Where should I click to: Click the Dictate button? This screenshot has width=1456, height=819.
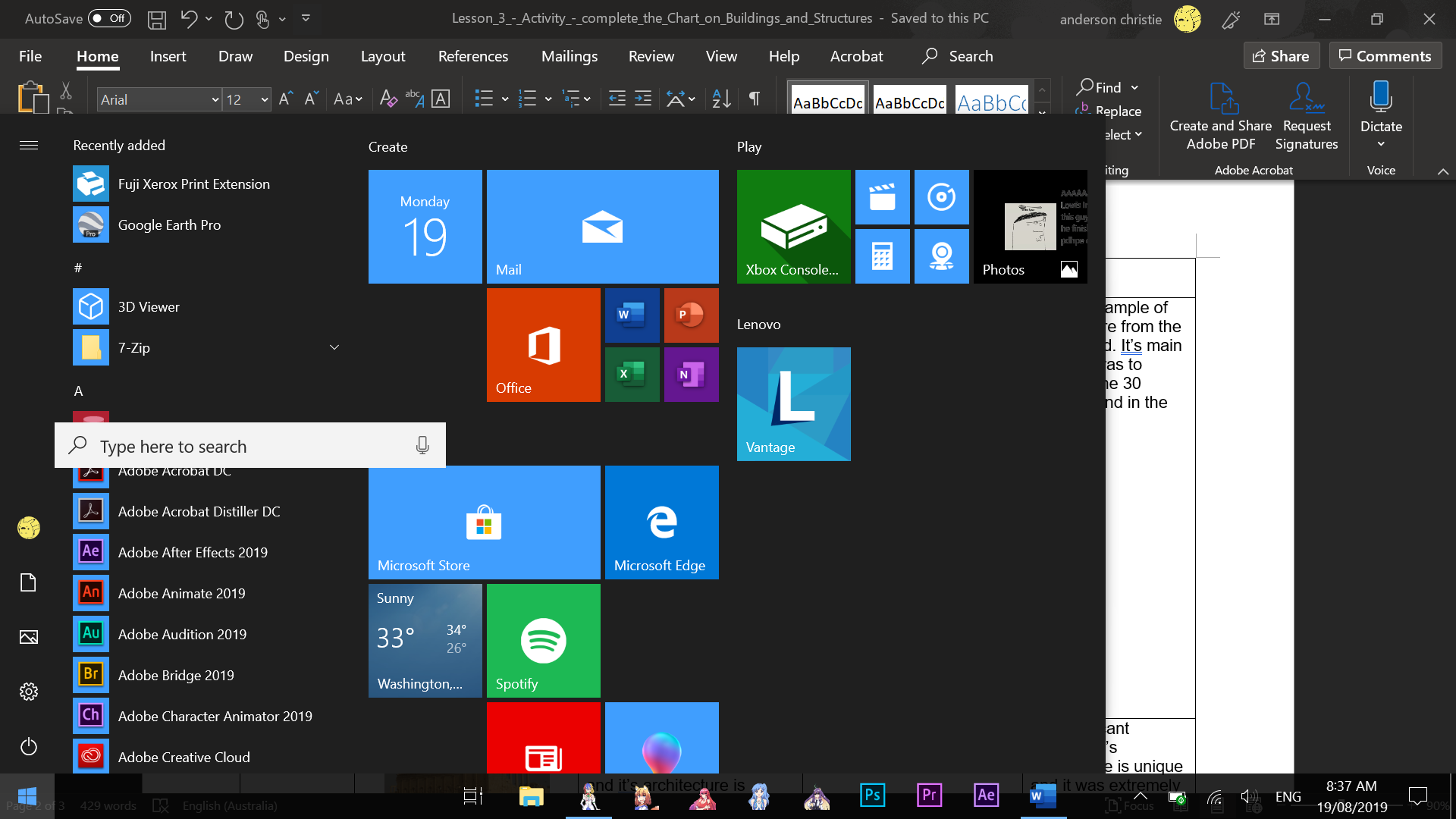click(1381, 114)
